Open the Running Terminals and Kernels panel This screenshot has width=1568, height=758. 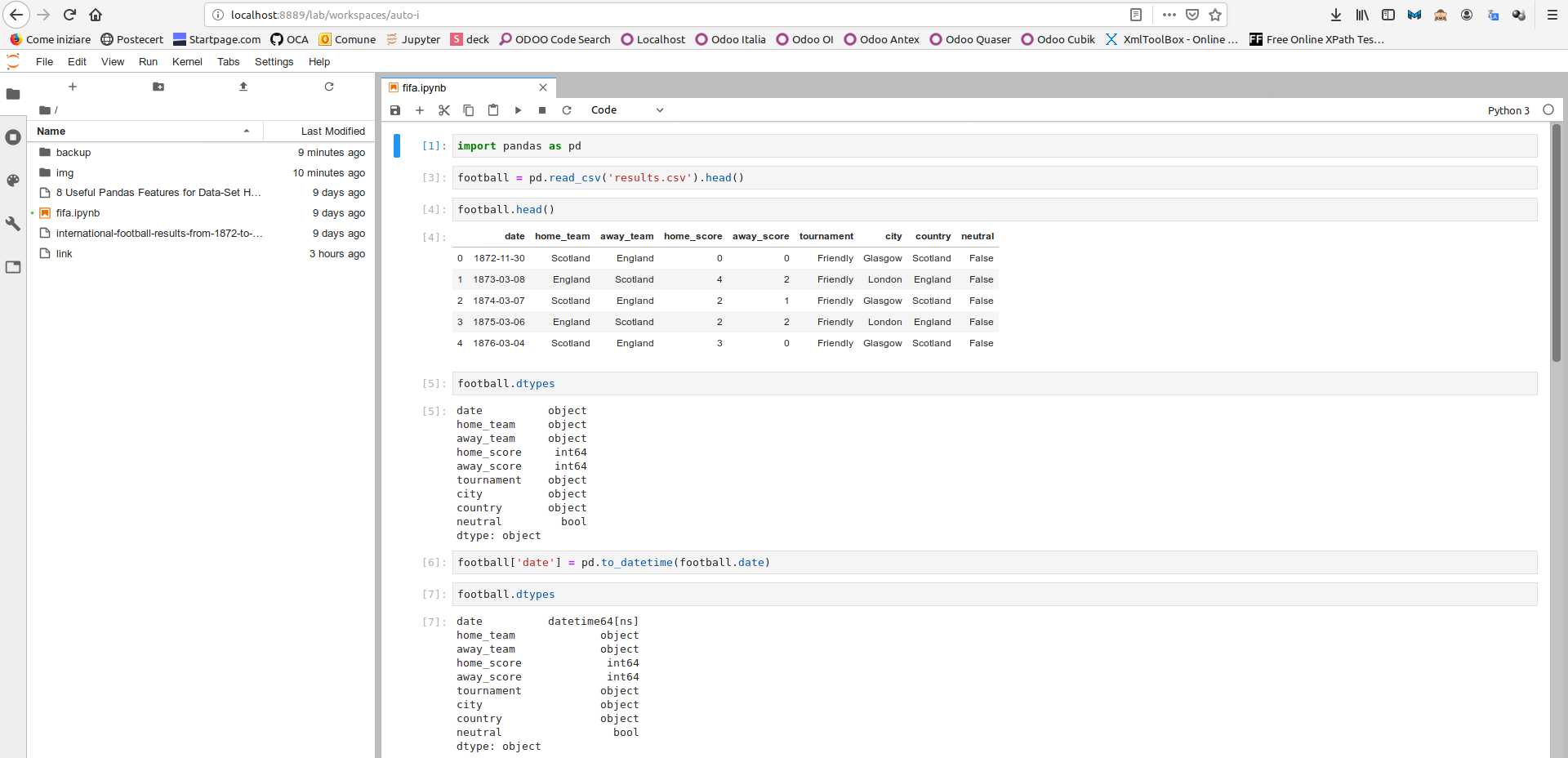click(13, 137)
